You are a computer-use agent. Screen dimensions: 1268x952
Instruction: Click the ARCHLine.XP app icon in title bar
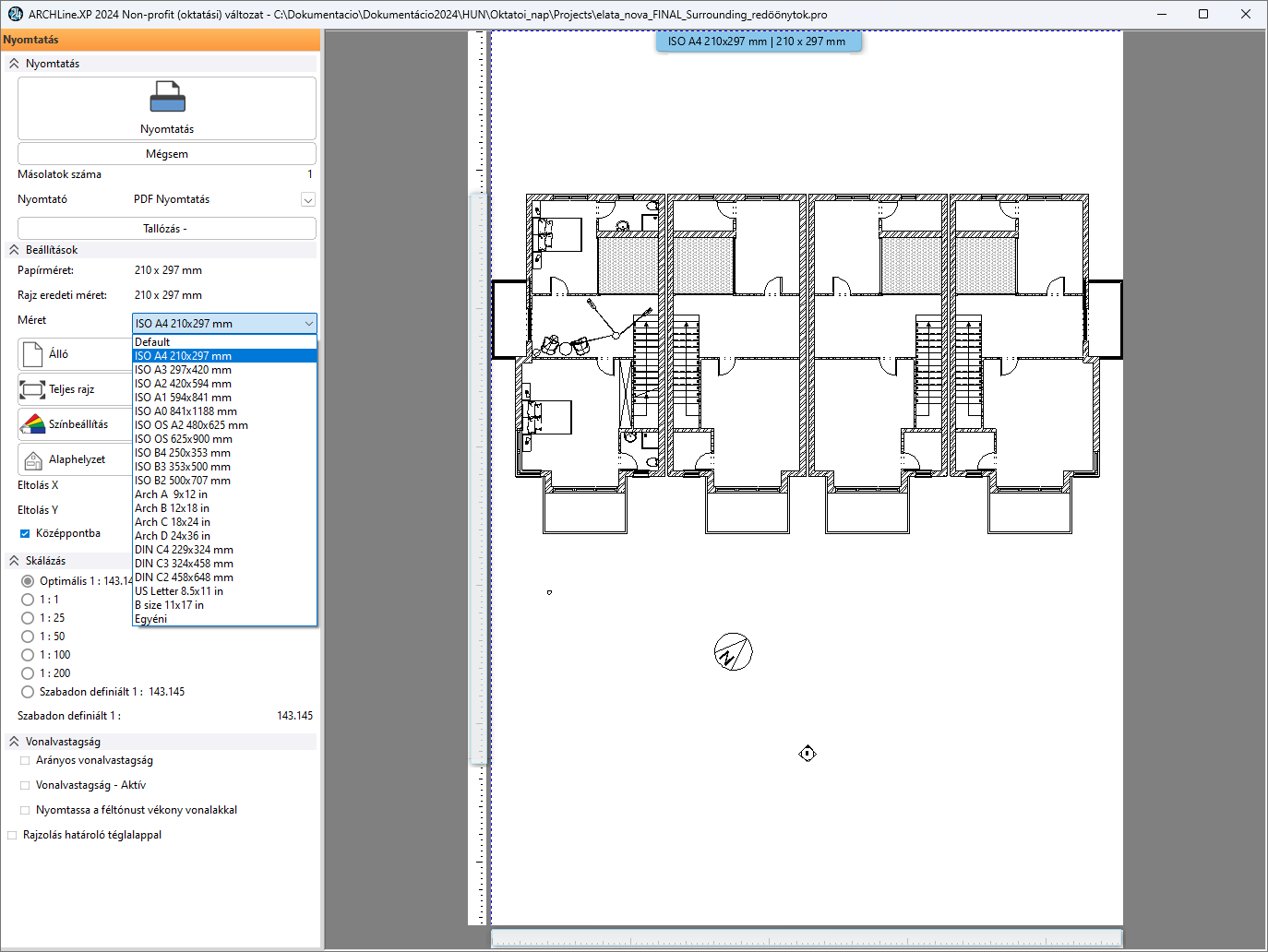[x=15, y=14]
